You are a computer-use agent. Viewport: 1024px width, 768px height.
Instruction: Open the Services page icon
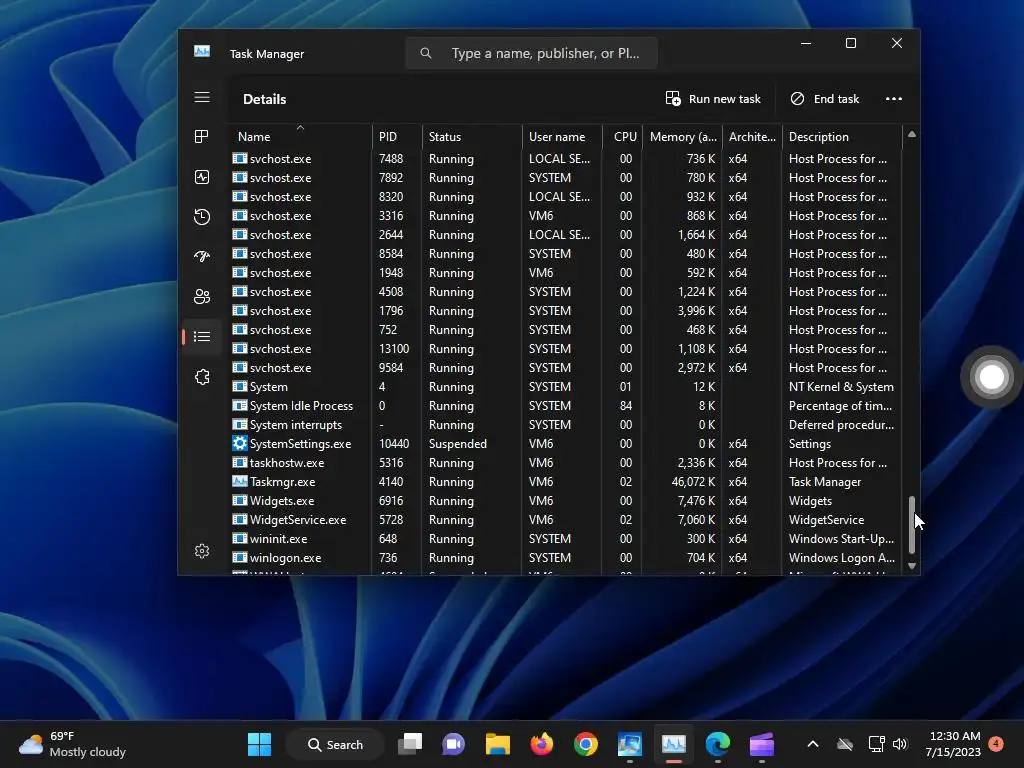(202, 377)
